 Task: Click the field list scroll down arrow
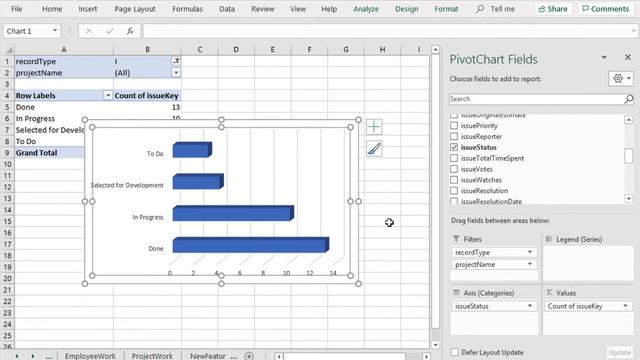tap(629, 199)
